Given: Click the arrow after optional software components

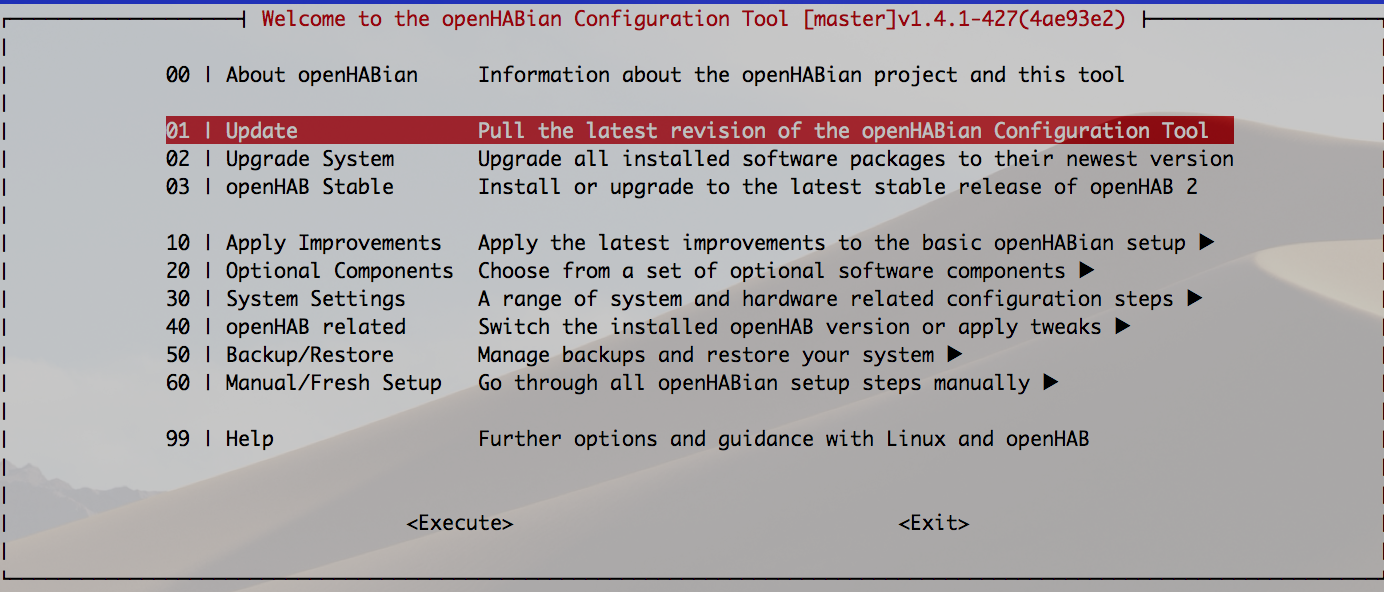Looking at the screenshot, I should pyautogui.click(x=1087, y=271).
